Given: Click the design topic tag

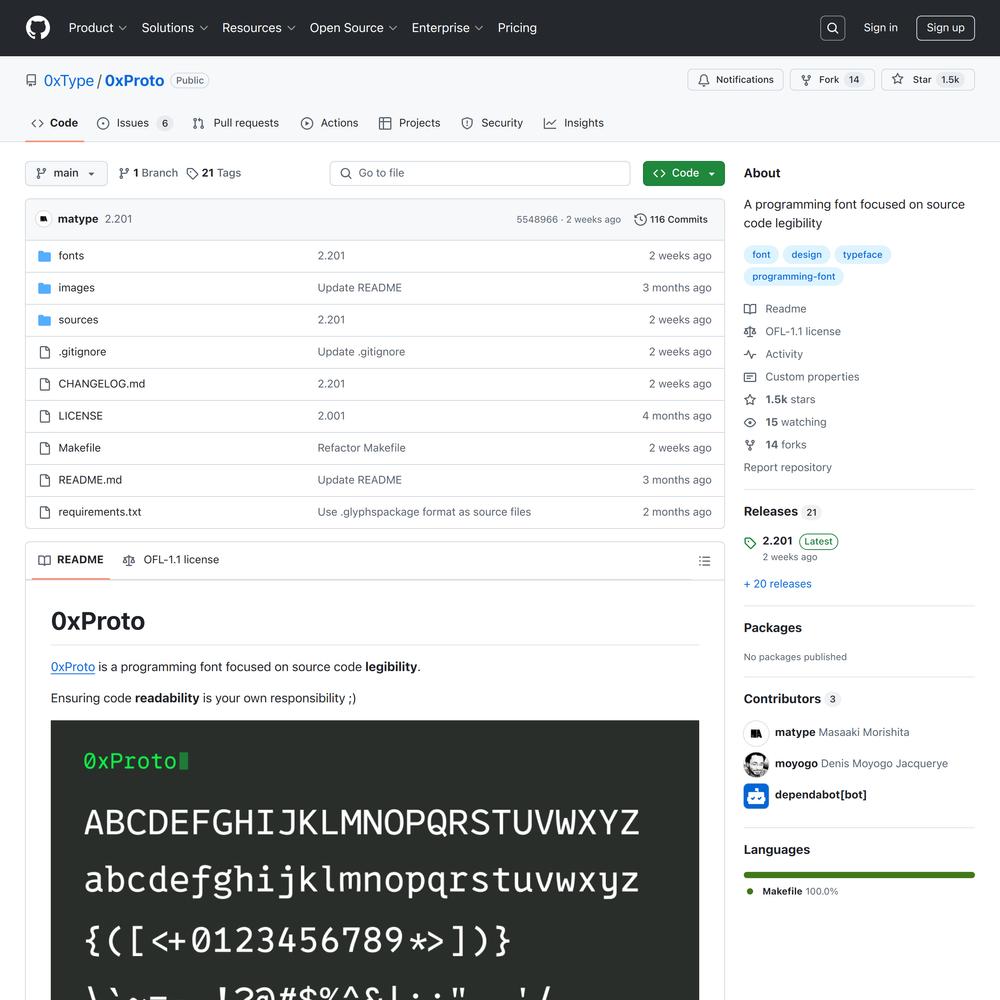Looking at the screenshot, I should pyautogui.click(x=806, y=255).
